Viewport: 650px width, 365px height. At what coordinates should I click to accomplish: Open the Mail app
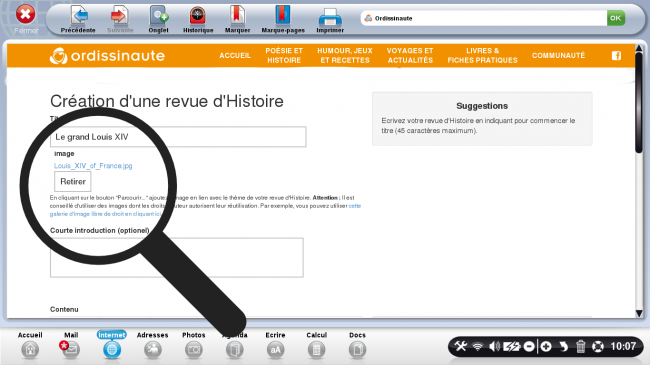tap(71, 346)
